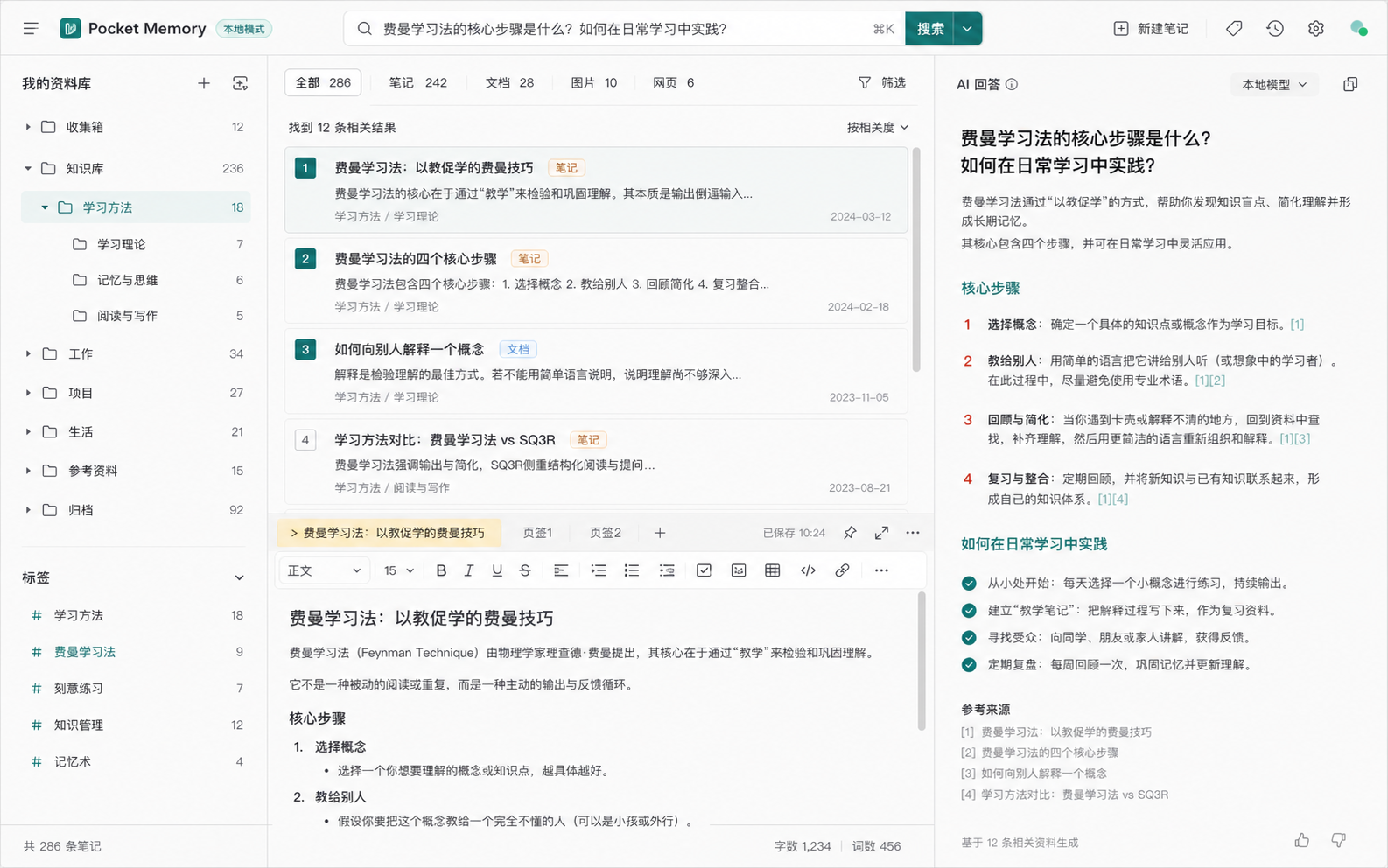Select the 笔记 242 filter tab

pos(418,83)
